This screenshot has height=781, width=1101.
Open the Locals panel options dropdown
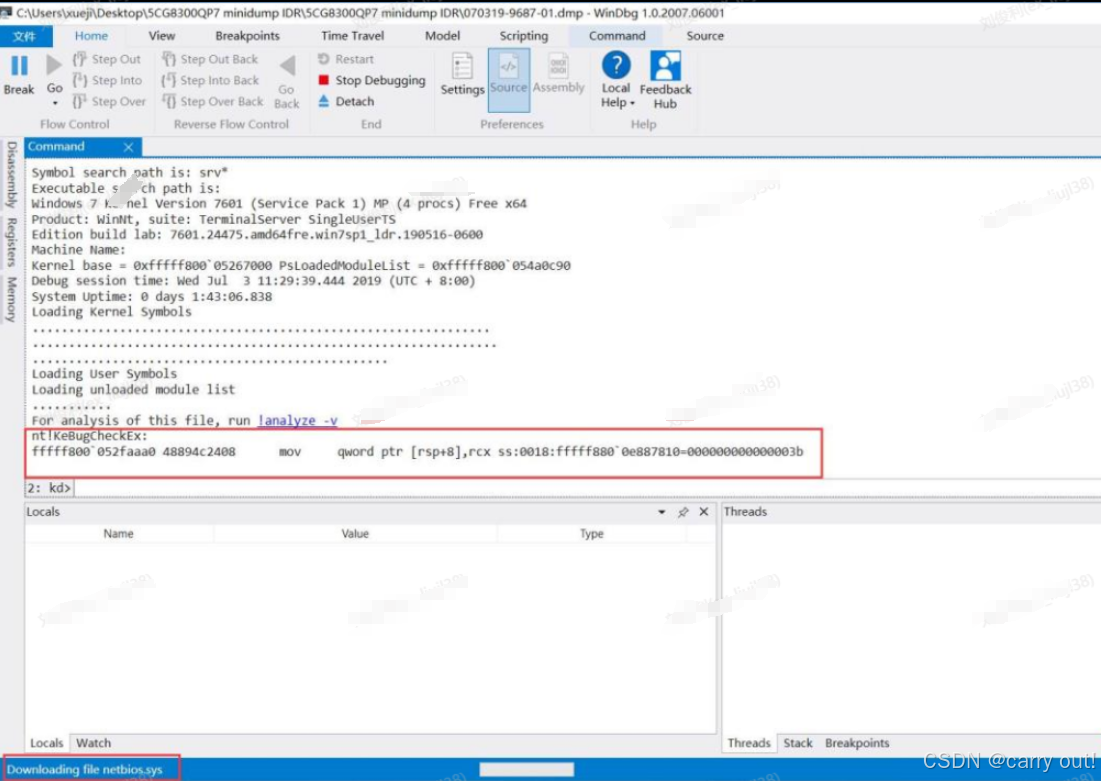click(661, 512)
